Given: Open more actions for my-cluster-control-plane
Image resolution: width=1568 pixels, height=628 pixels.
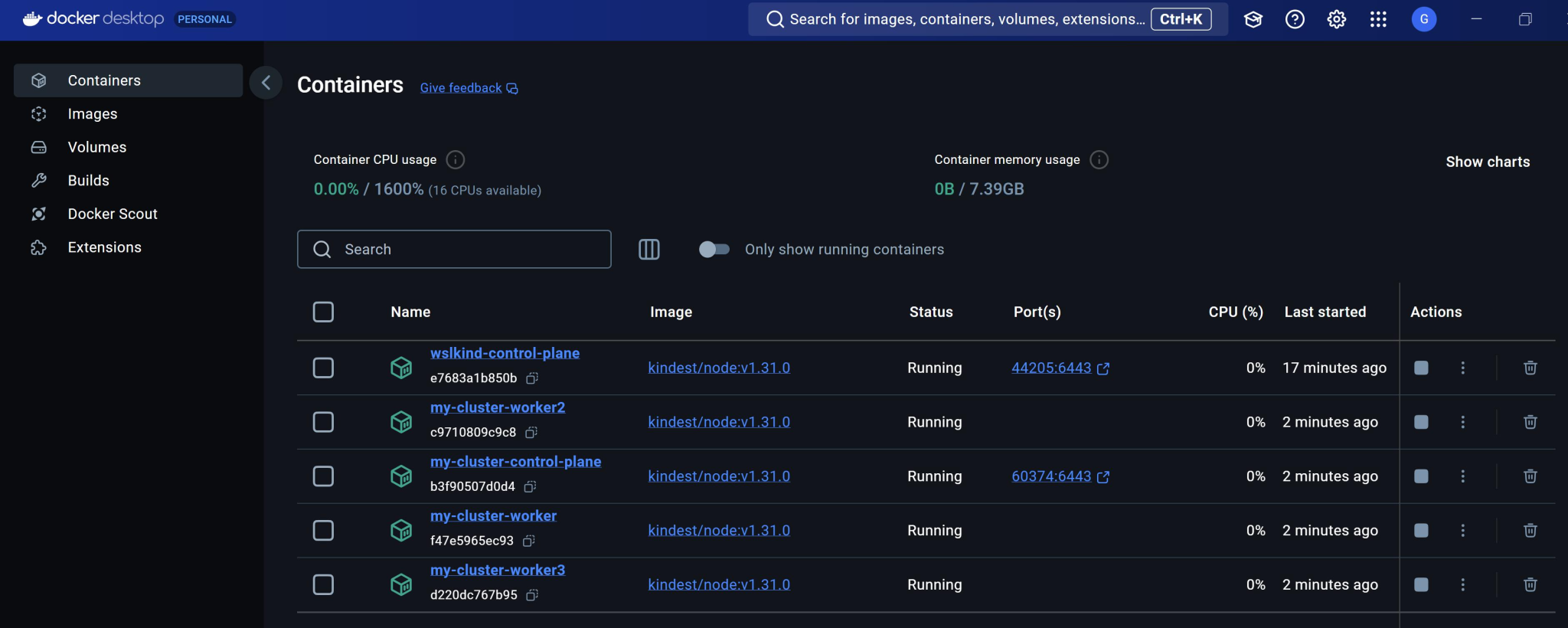Looking at the screenshot, I should (x=1462, y=476).
